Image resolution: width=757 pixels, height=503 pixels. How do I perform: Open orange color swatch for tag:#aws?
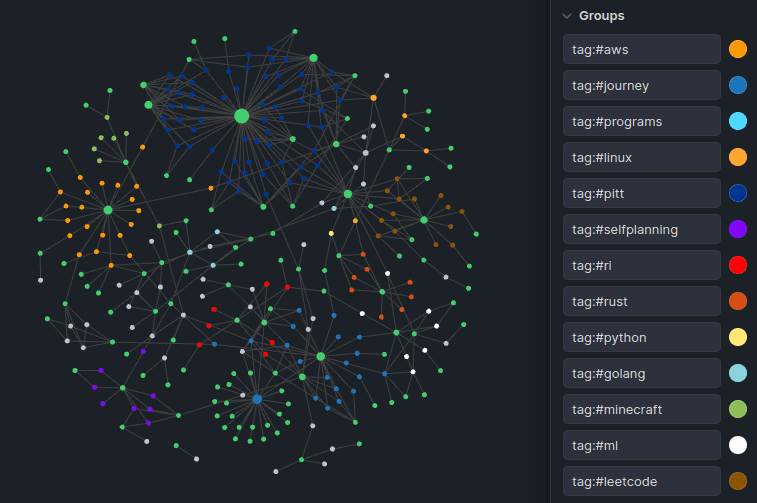point(738,49)
